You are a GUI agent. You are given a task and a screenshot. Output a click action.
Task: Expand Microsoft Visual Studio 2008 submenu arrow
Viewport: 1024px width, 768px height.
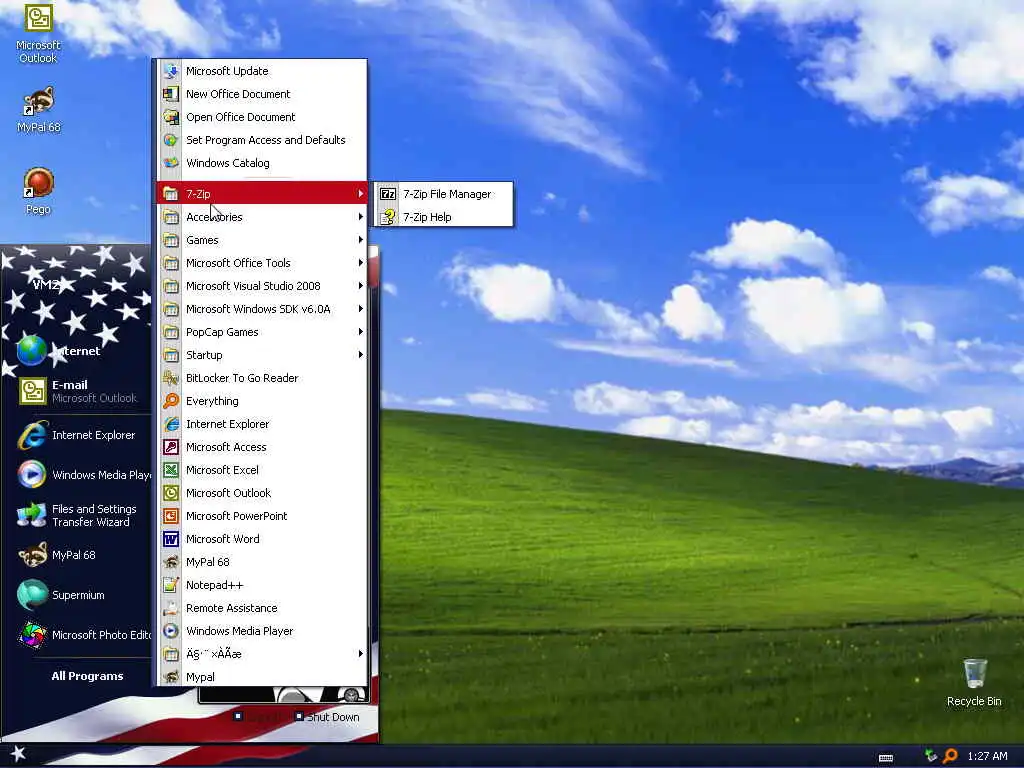[360, 285]
